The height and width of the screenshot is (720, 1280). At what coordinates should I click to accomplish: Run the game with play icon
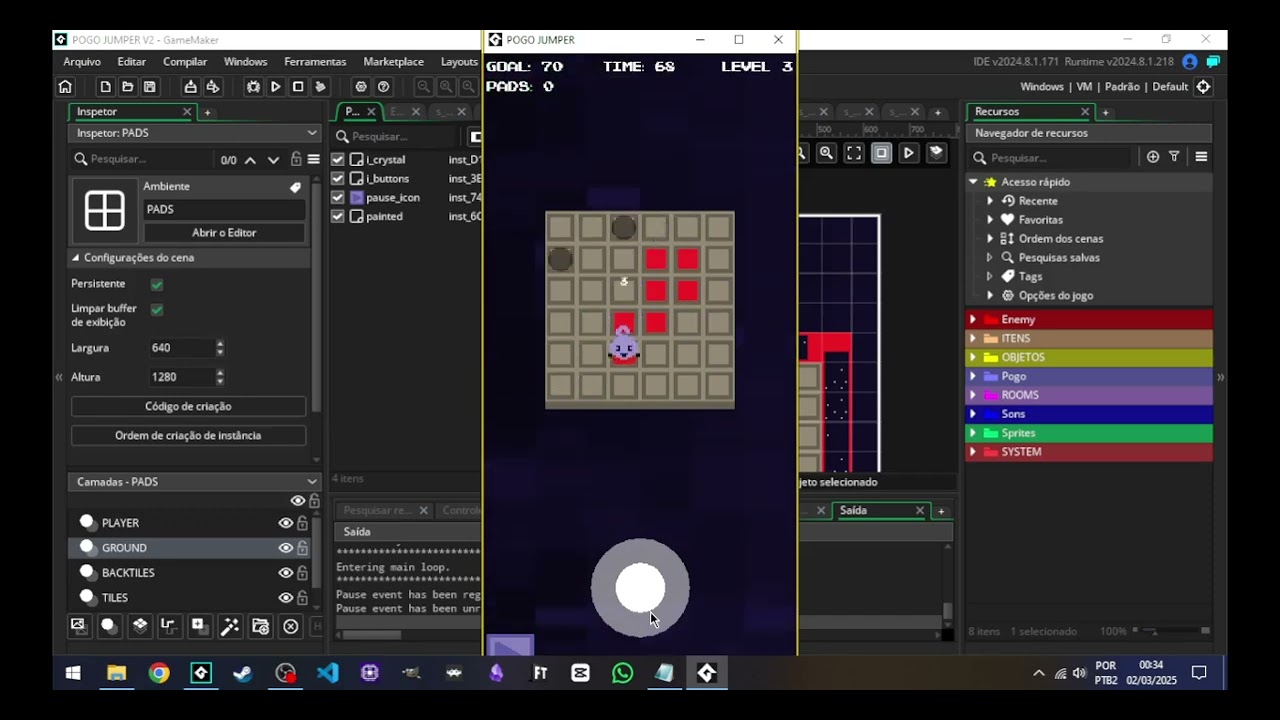click(276, 87)
